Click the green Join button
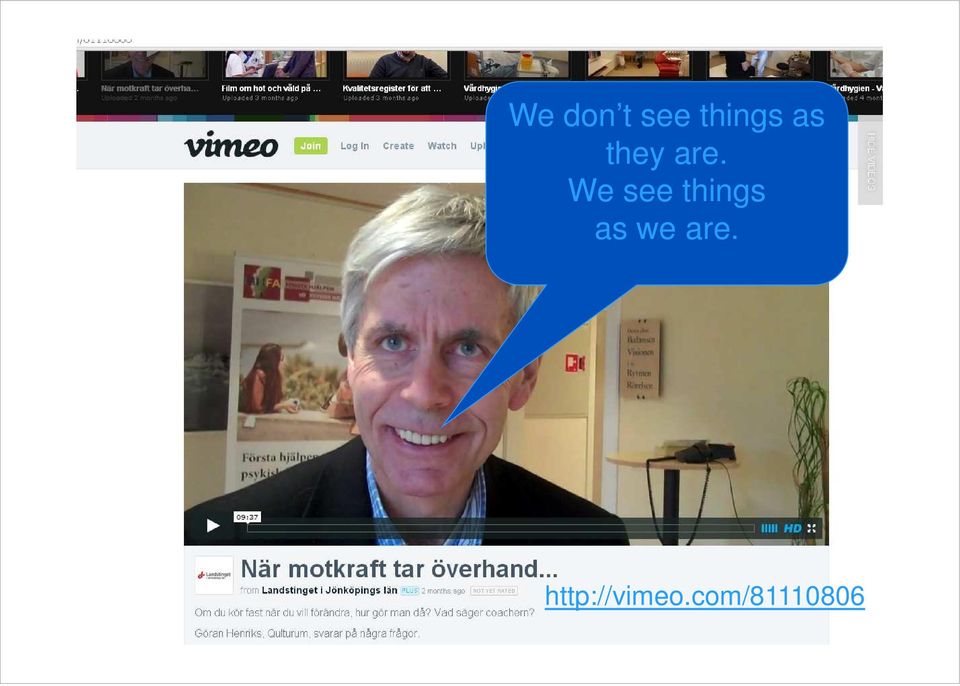This screenshot has width=960, height=686. tap(310, 146)
